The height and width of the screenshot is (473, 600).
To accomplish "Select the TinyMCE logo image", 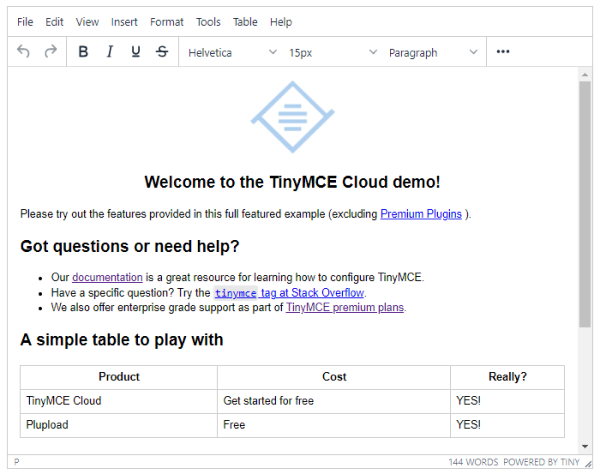I will coord(293,117).
